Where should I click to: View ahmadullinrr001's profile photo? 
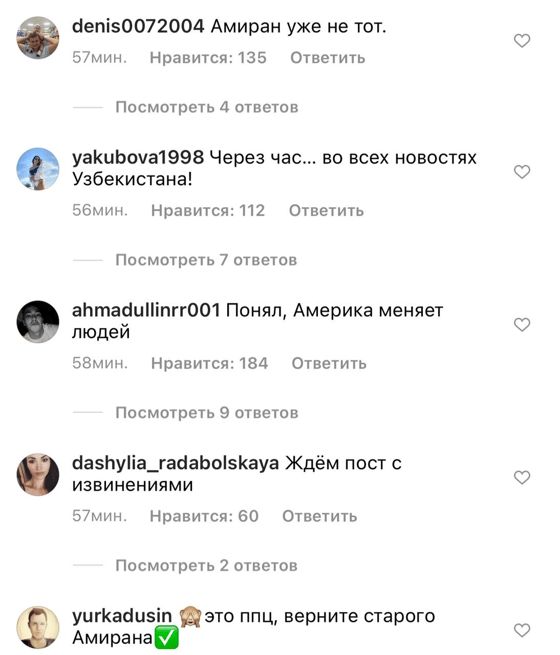pyautogui.click(x=38, y=322)
